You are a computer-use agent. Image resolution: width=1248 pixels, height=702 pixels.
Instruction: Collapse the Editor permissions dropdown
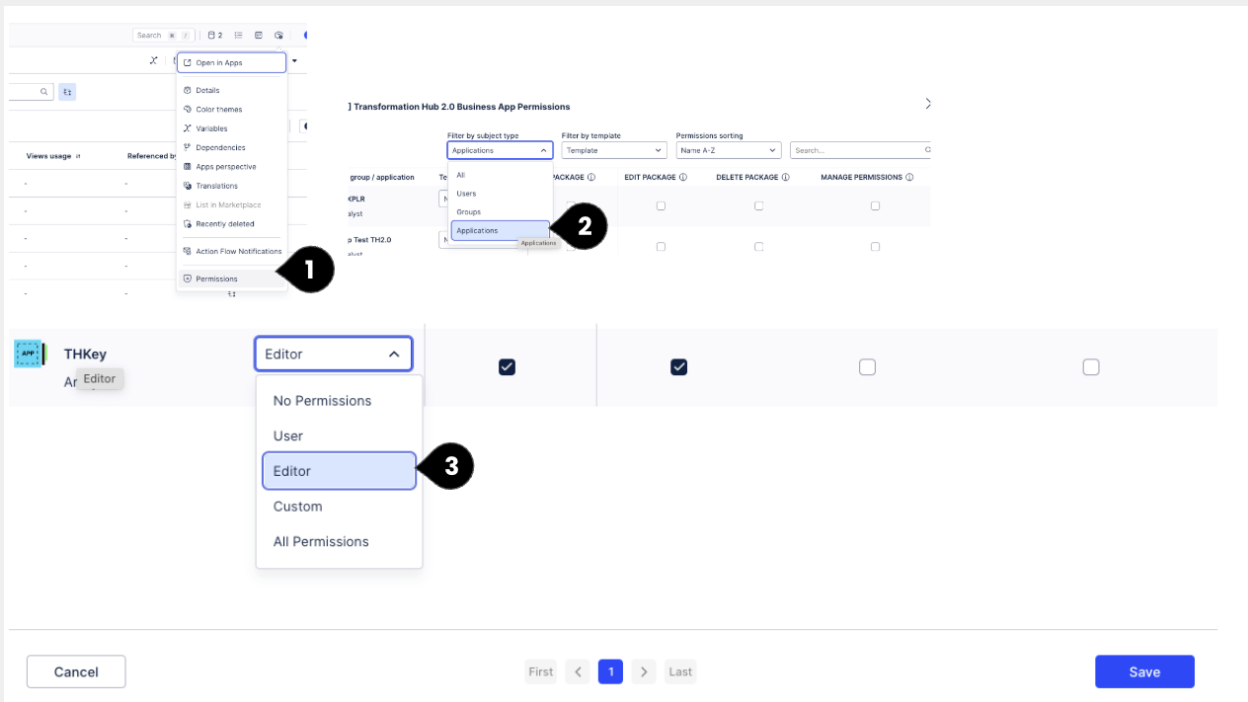(394, 354)
